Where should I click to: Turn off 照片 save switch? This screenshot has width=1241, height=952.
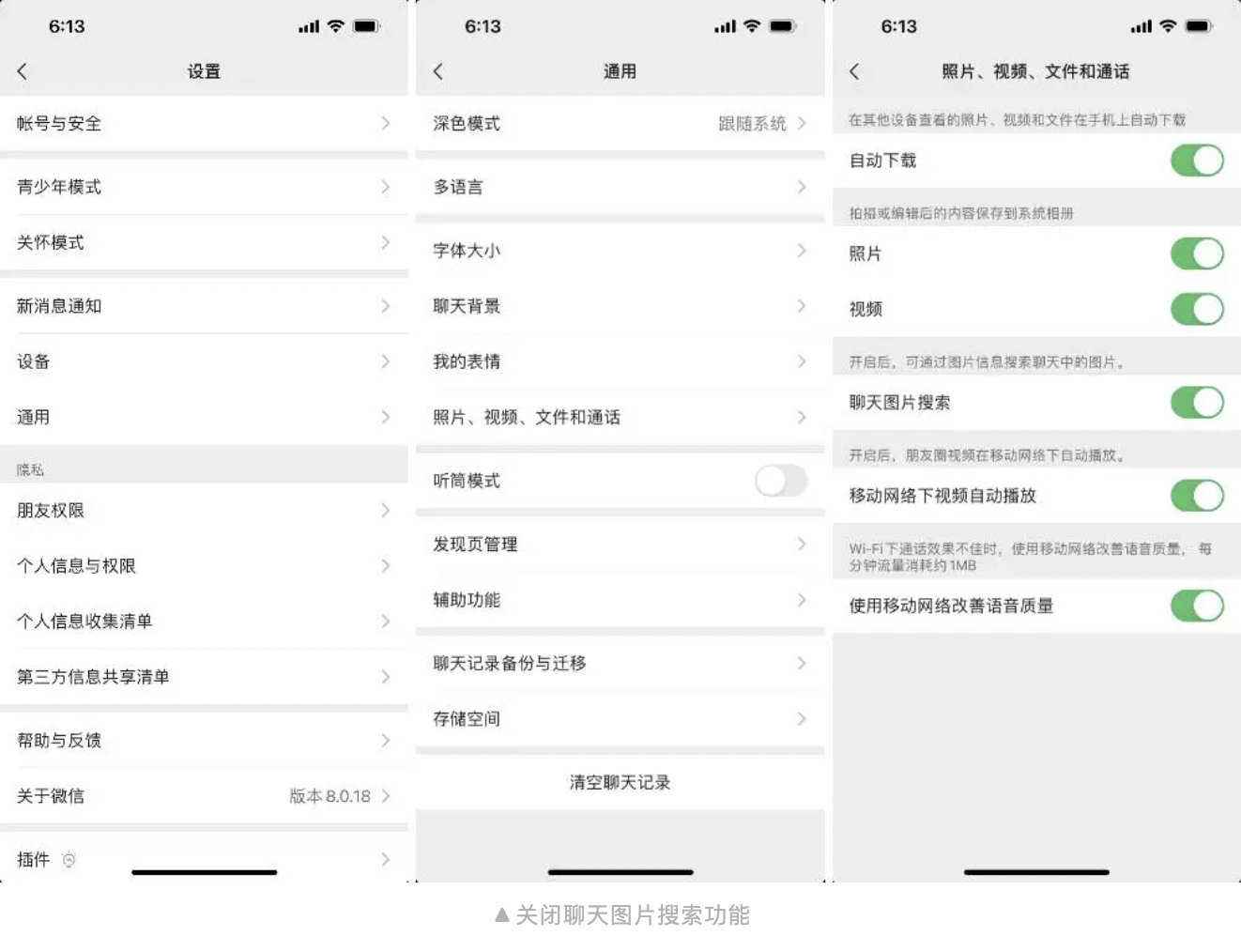coord(1197,253)
